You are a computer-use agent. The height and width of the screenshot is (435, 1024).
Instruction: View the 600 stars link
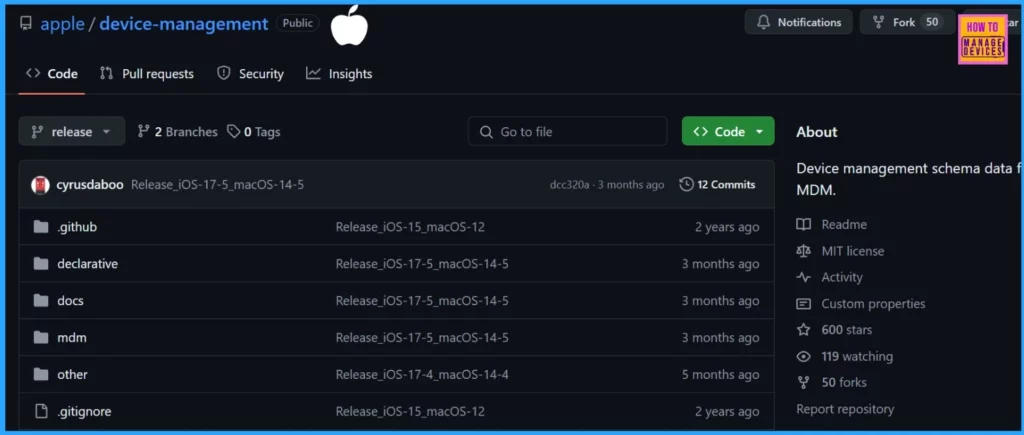click(x=846, y=330)
